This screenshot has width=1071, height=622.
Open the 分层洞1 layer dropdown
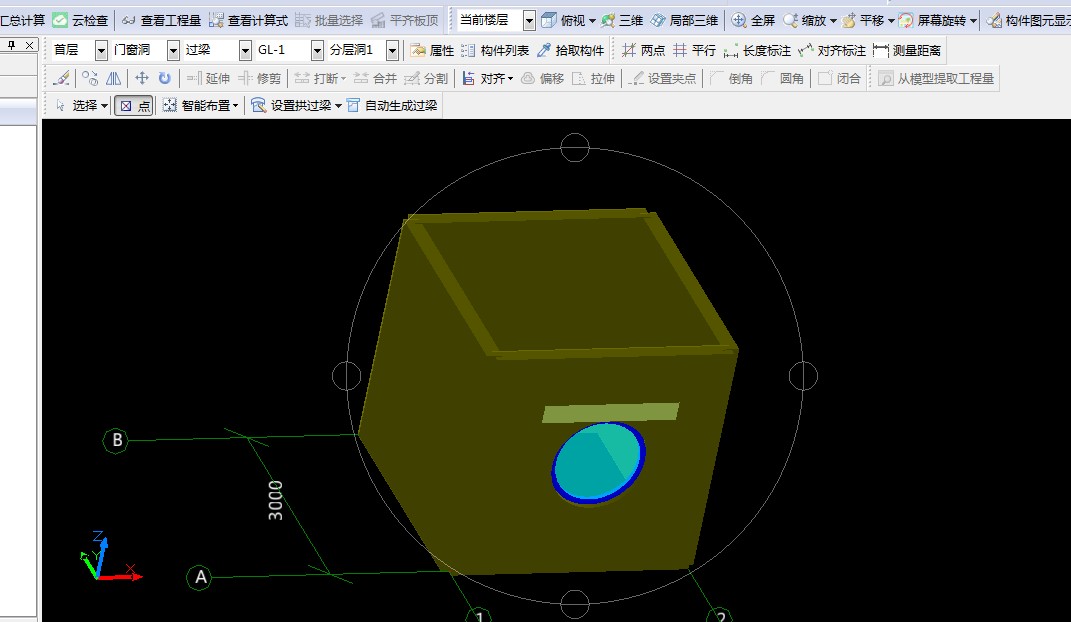click(x=392, y=50)
